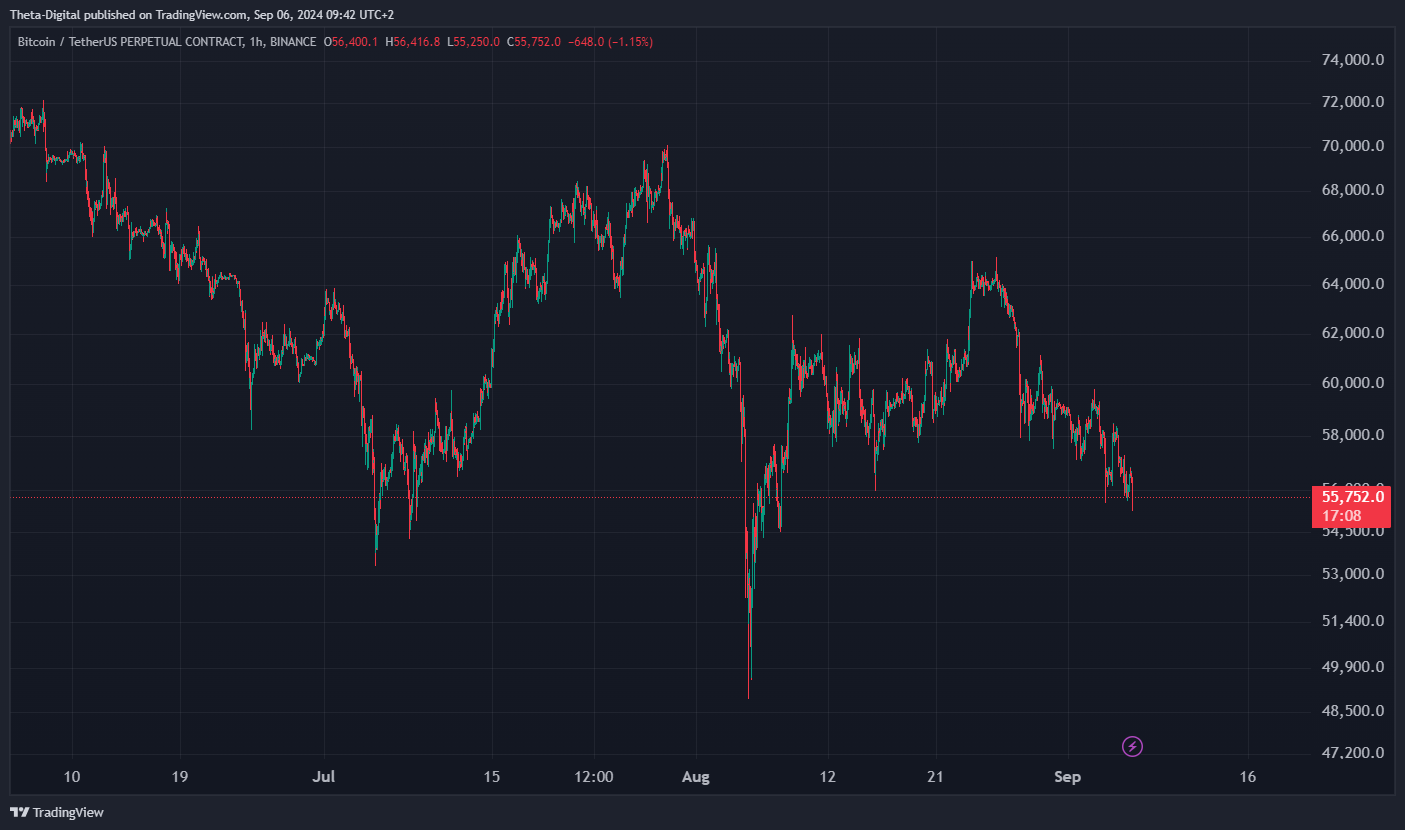The image size is (1405, 830).
Task: Click the 64,000.0 price axis label
Action: point(1352,284)
